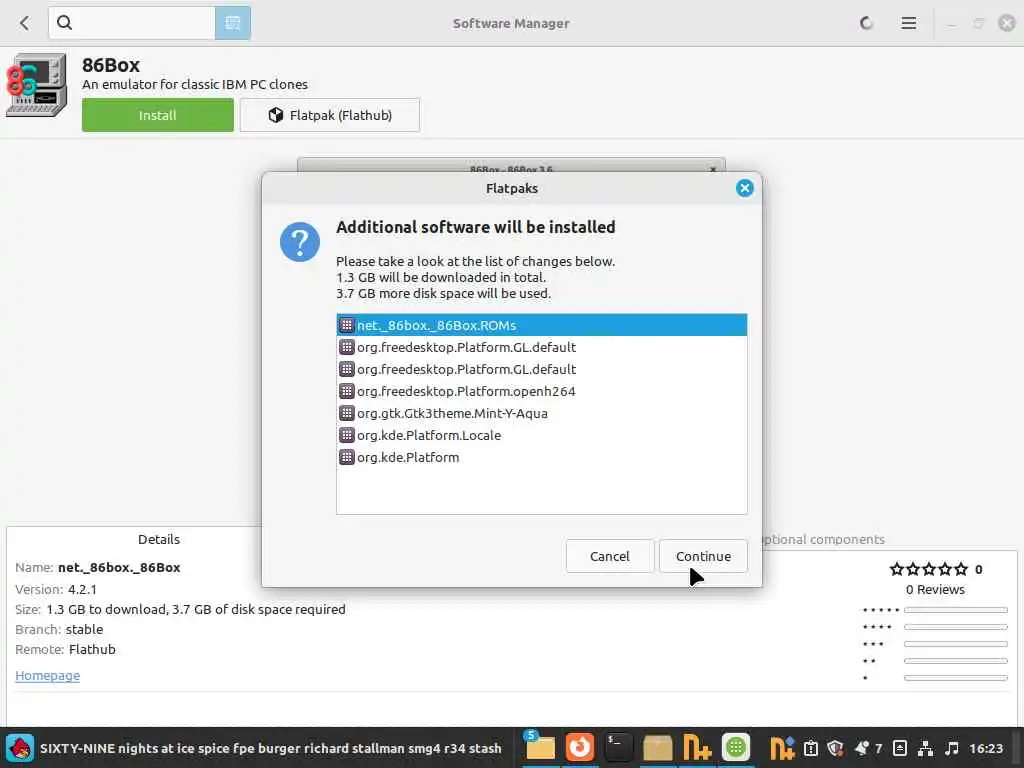Open the file manager in the taskbar
The width and height of the screenshot is (1024, 768).
(541, 748)
